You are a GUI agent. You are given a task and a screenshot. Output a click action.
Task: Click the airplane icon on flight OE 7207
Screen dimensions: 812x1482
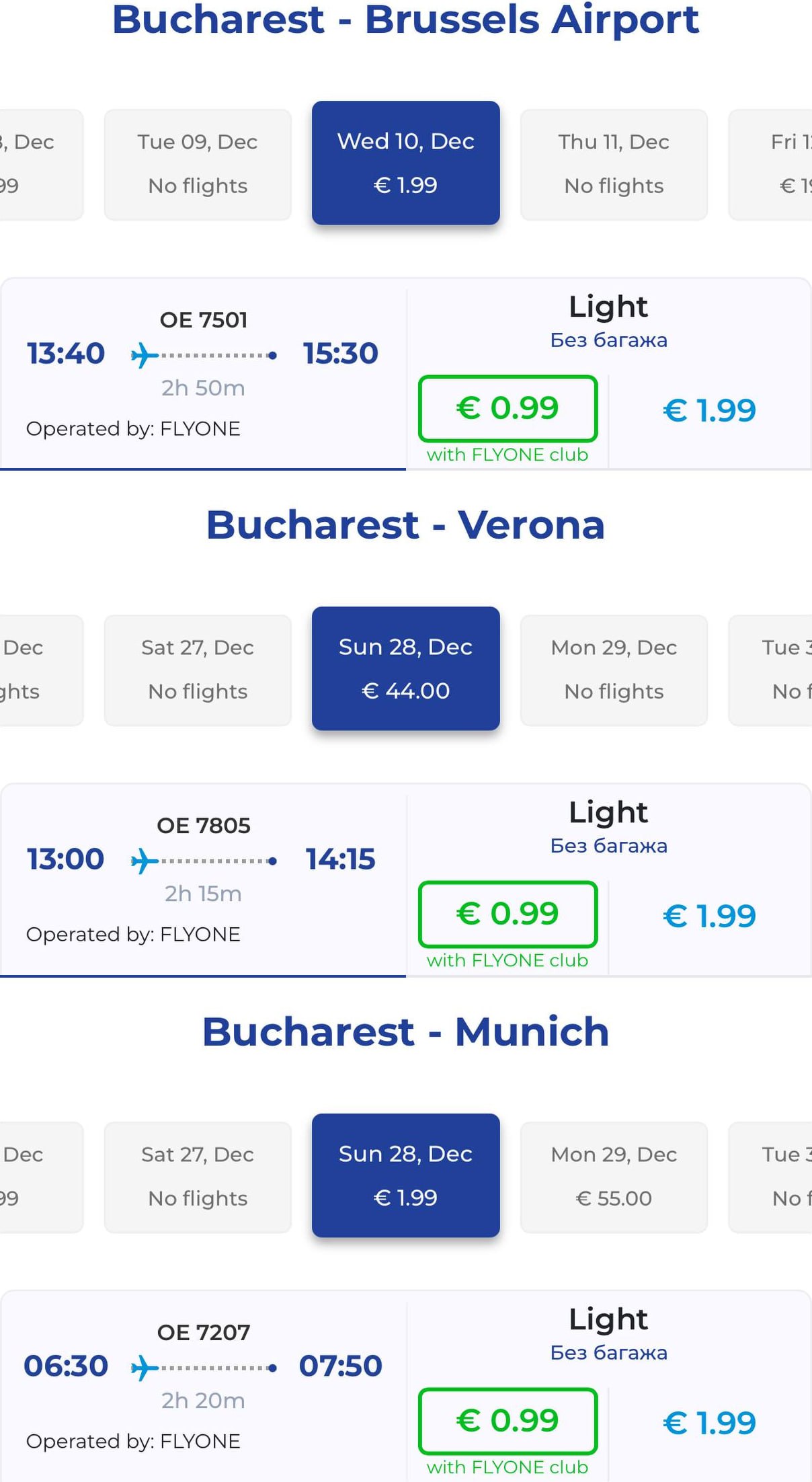[x=145, y=1367]
